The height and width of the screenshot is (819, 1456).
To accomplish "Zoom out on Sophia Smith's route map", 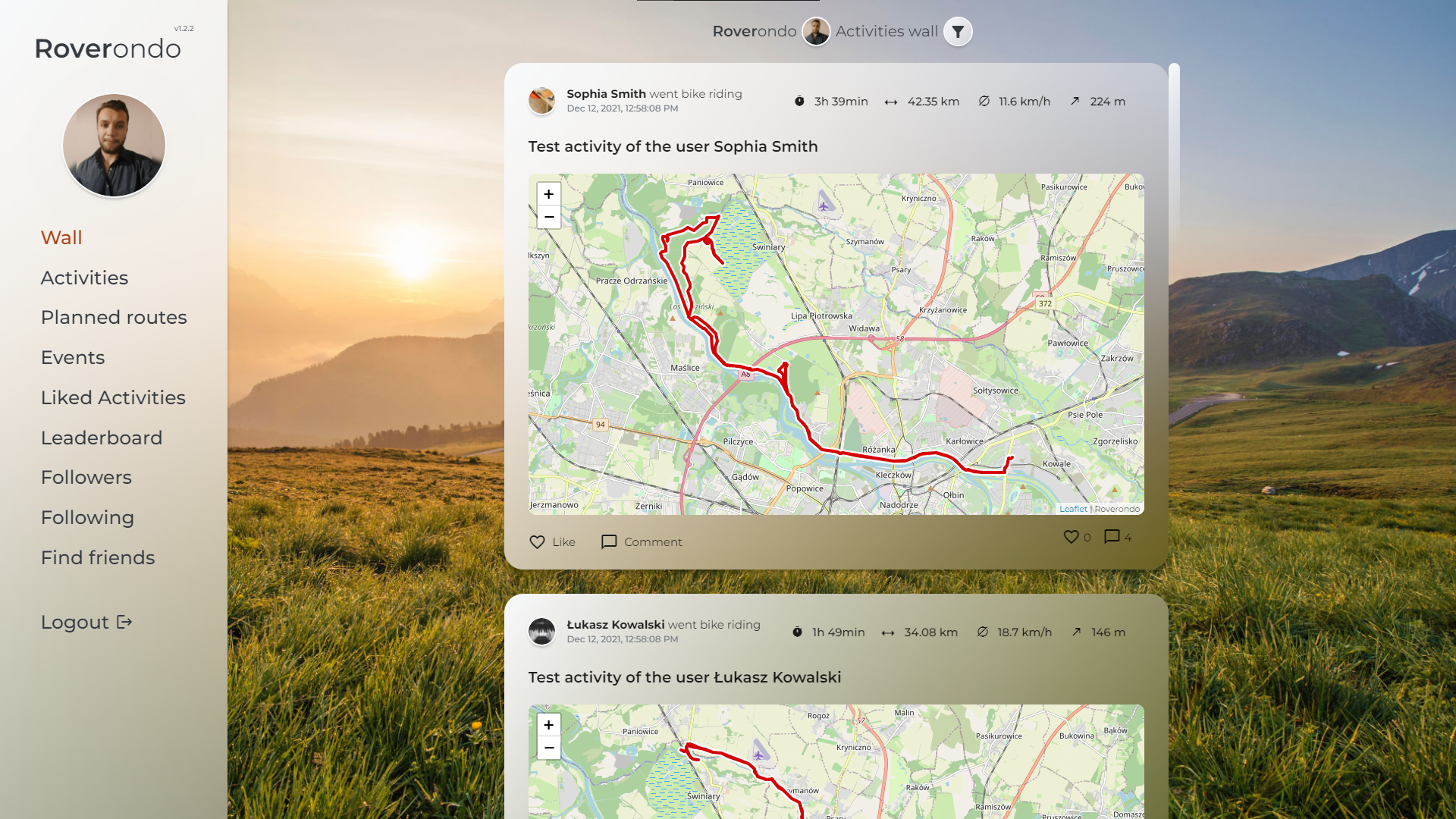I will pyautogui.click(x=548, y=217).
